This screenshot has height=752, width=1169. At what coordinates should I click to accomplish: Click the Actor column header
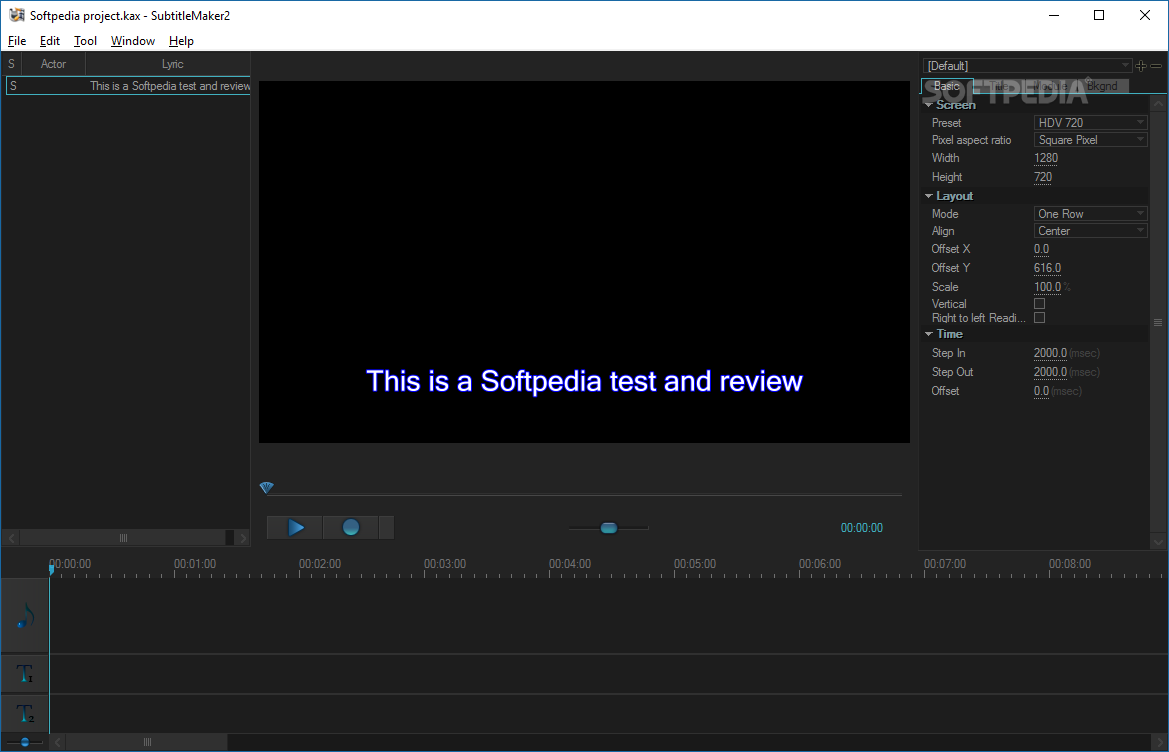[53, 64]
